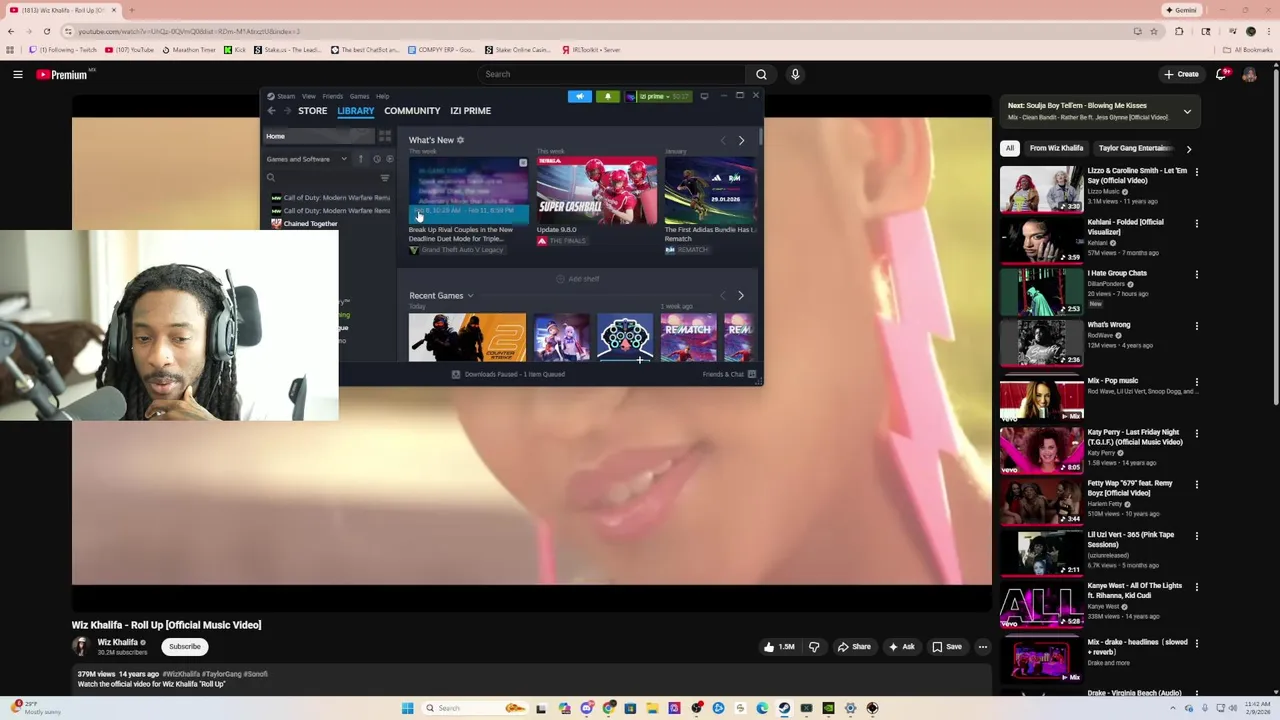Open Steam collections grid view icon
Viewport: 1280px width, 720px height.
point(385,136)
